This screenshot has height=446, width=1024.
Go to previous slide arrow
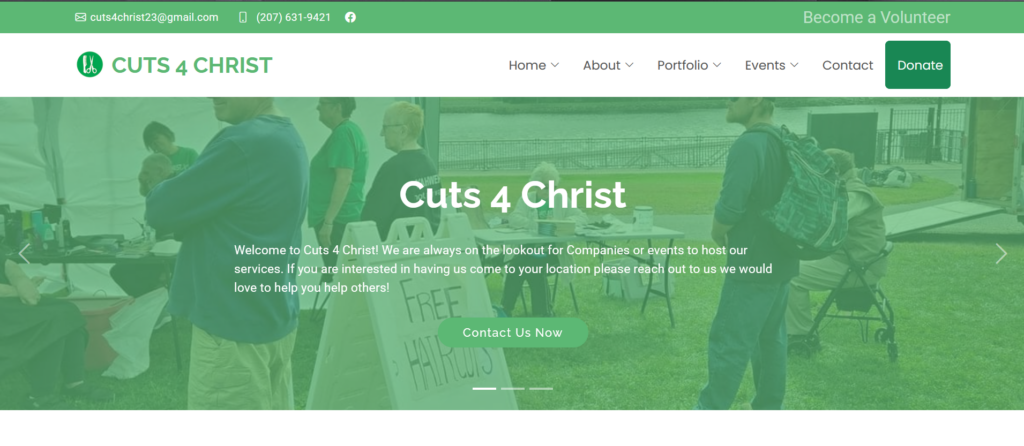(x=24, y=253)
